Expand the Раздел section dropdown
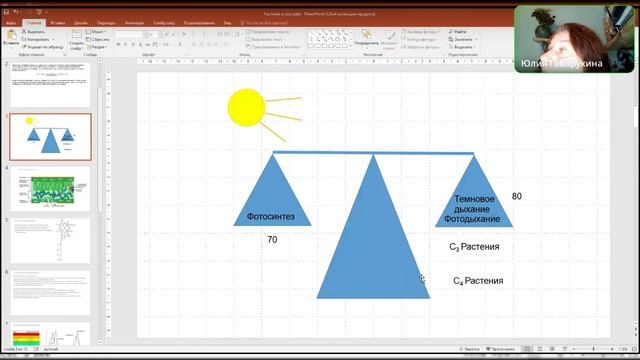 point(97,47)
